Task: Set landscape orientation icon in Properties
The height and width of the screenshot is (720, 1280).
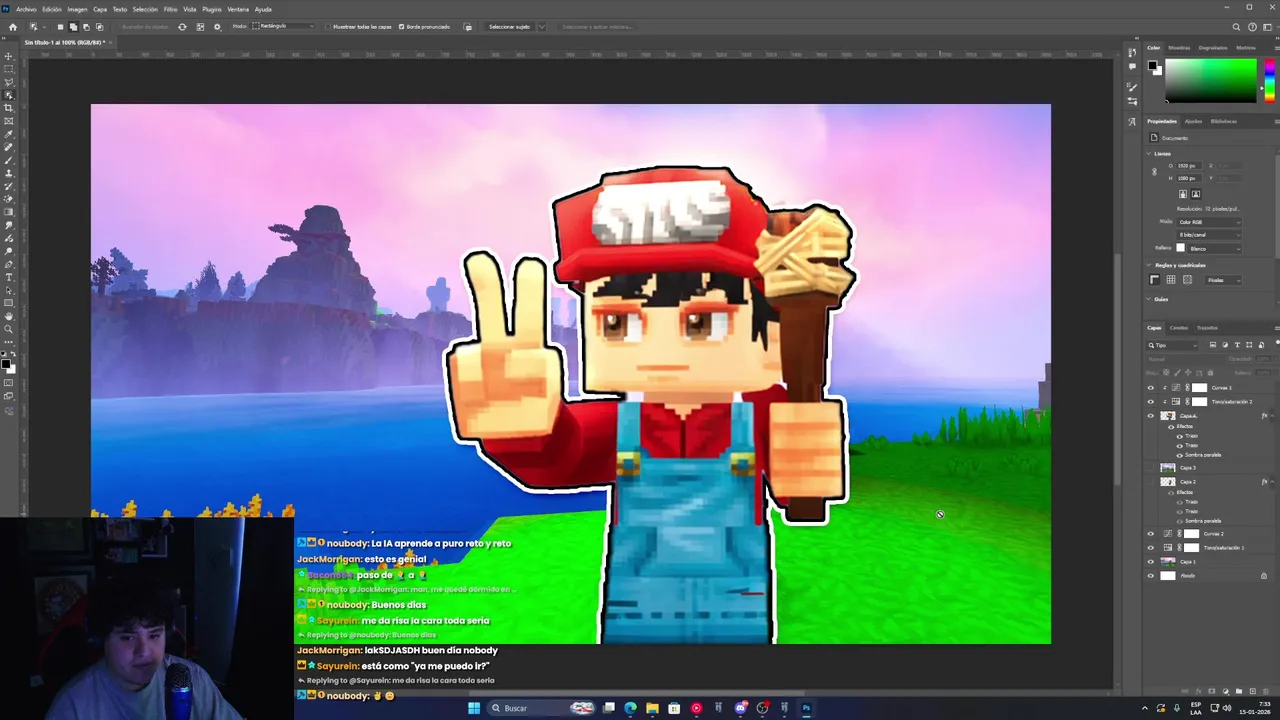Action: [1196, 194]
